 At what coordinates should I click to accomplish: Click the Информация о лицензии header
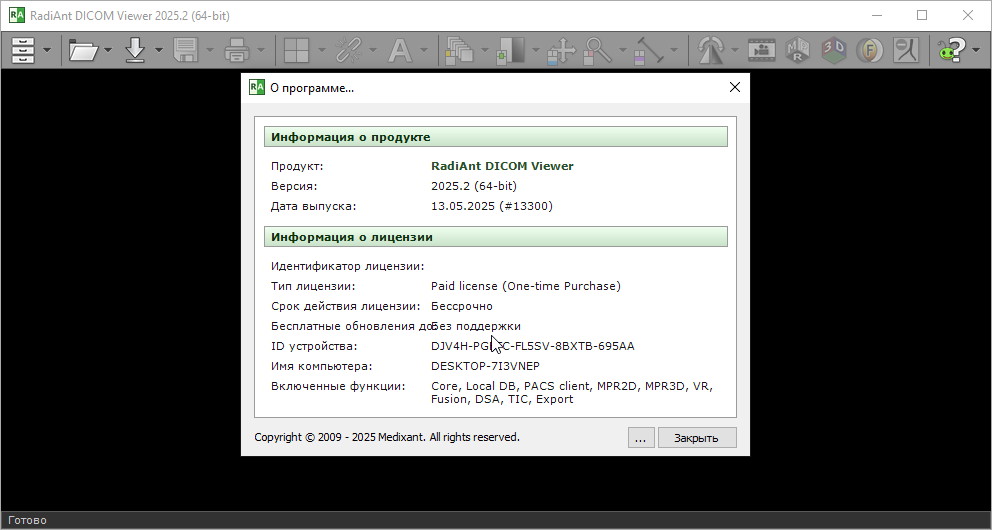click(495, 237)
